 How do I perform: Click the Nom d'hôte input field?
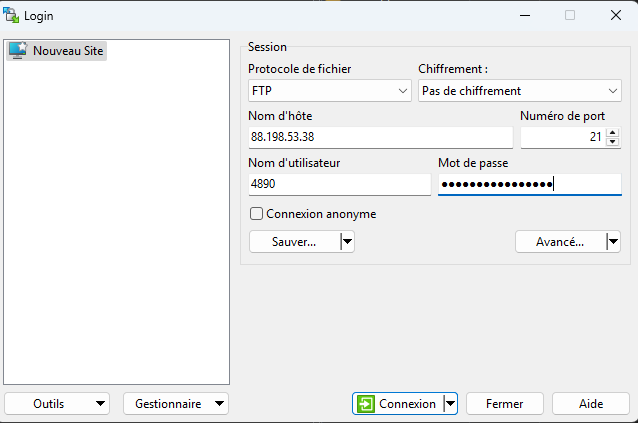click(x=380, y=137)
